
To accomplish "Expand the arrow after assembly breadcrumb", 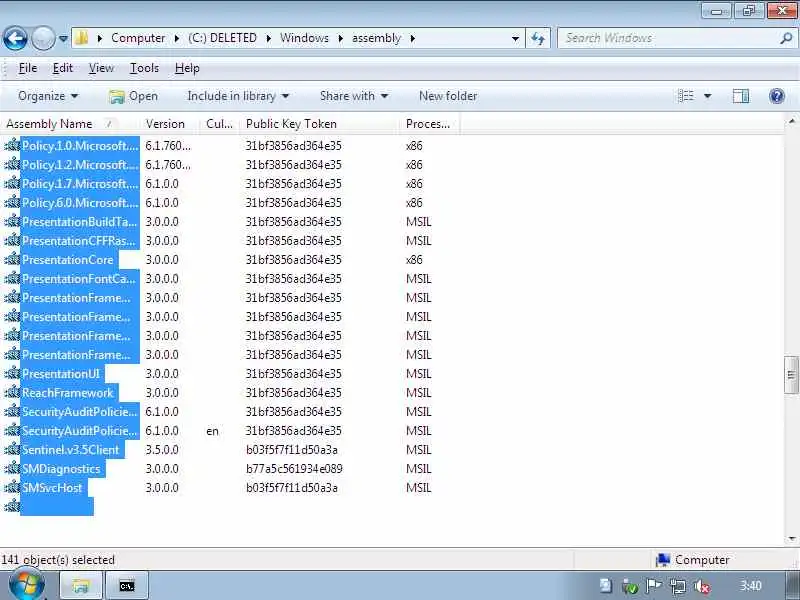I will coord(412,38).
